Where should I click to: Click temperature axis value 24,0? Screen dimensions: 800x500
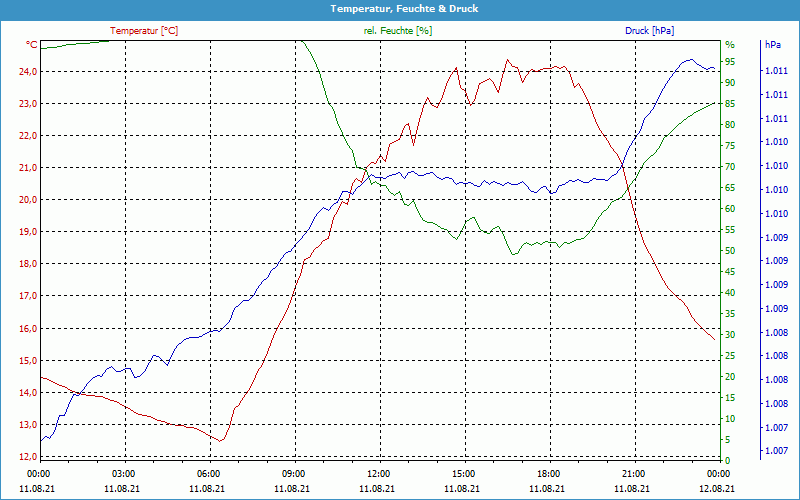29,71
